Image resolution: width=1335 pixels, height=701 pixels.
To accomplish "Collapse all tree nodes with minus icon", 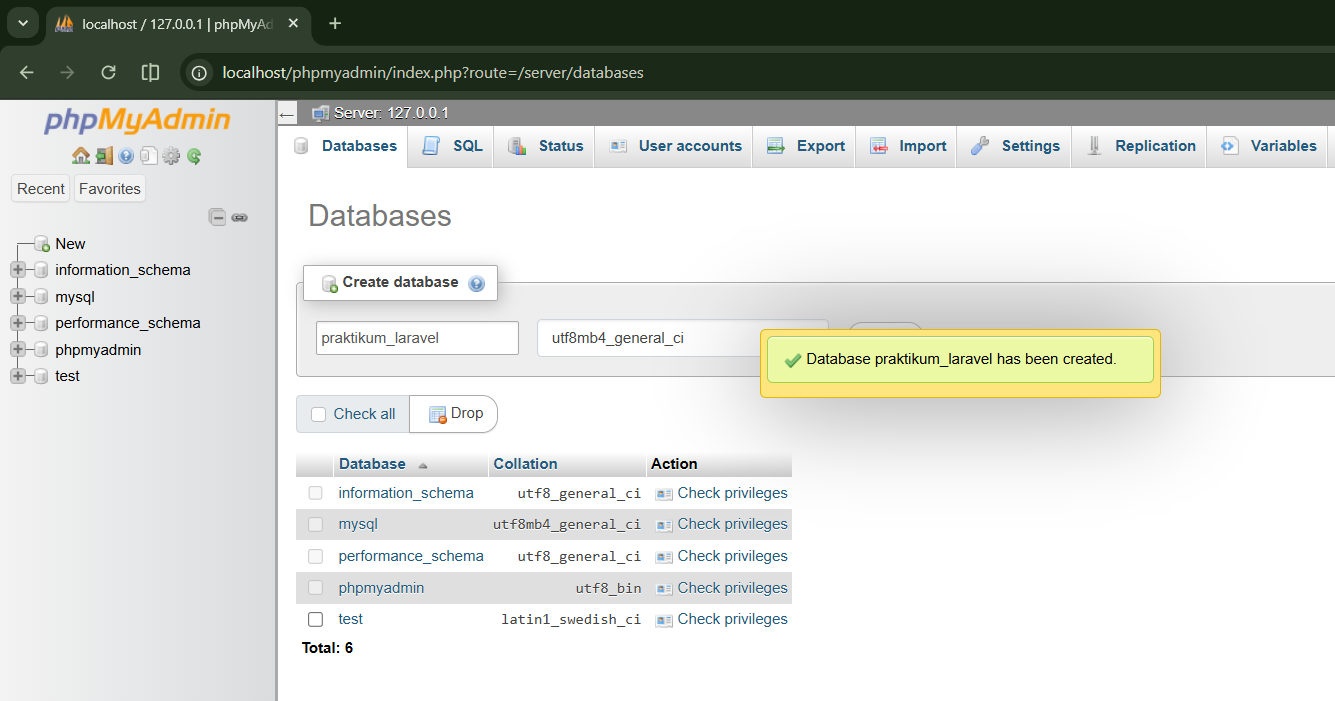I will pos(217,217).
